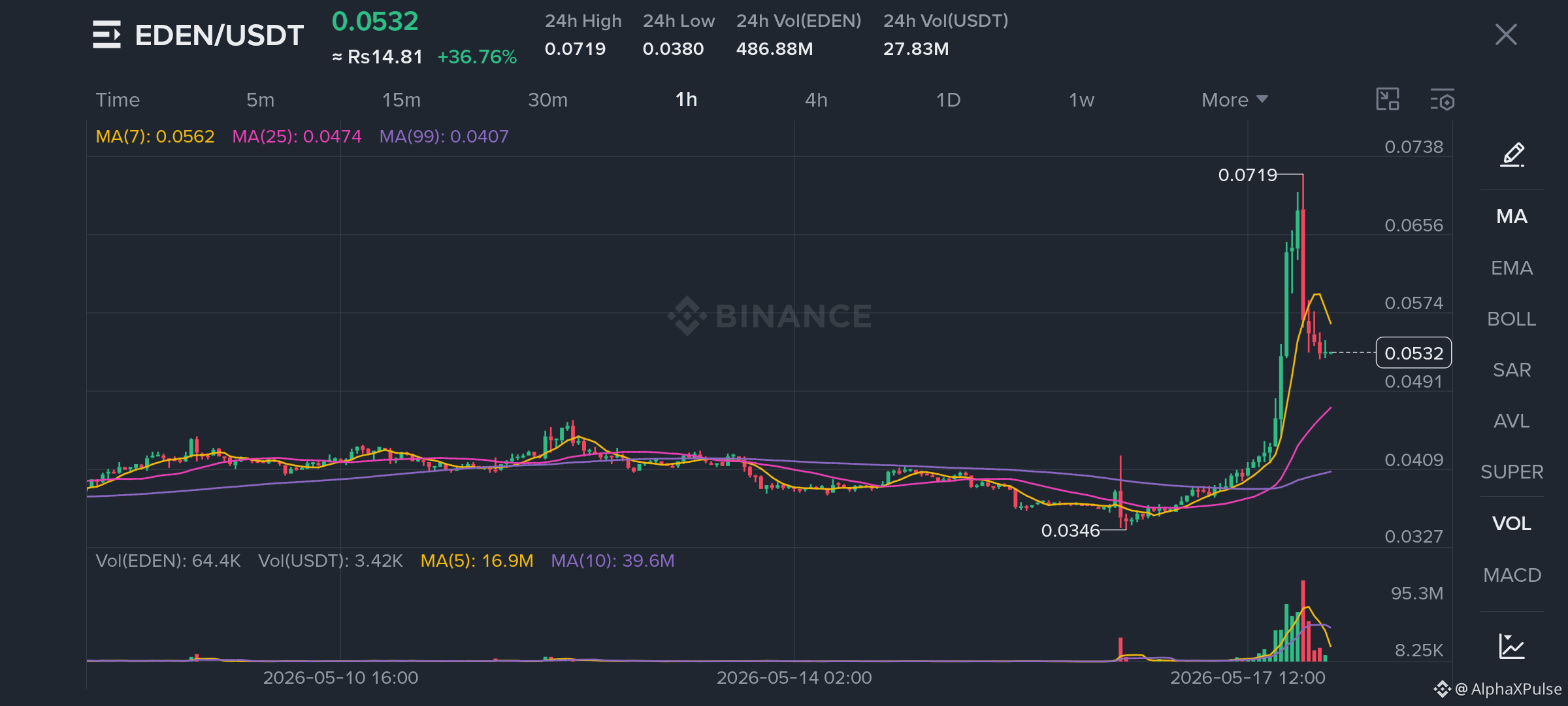Tap the 24h High value 0.0719
The image size is (1568, 706).
[x=575, y=49]
